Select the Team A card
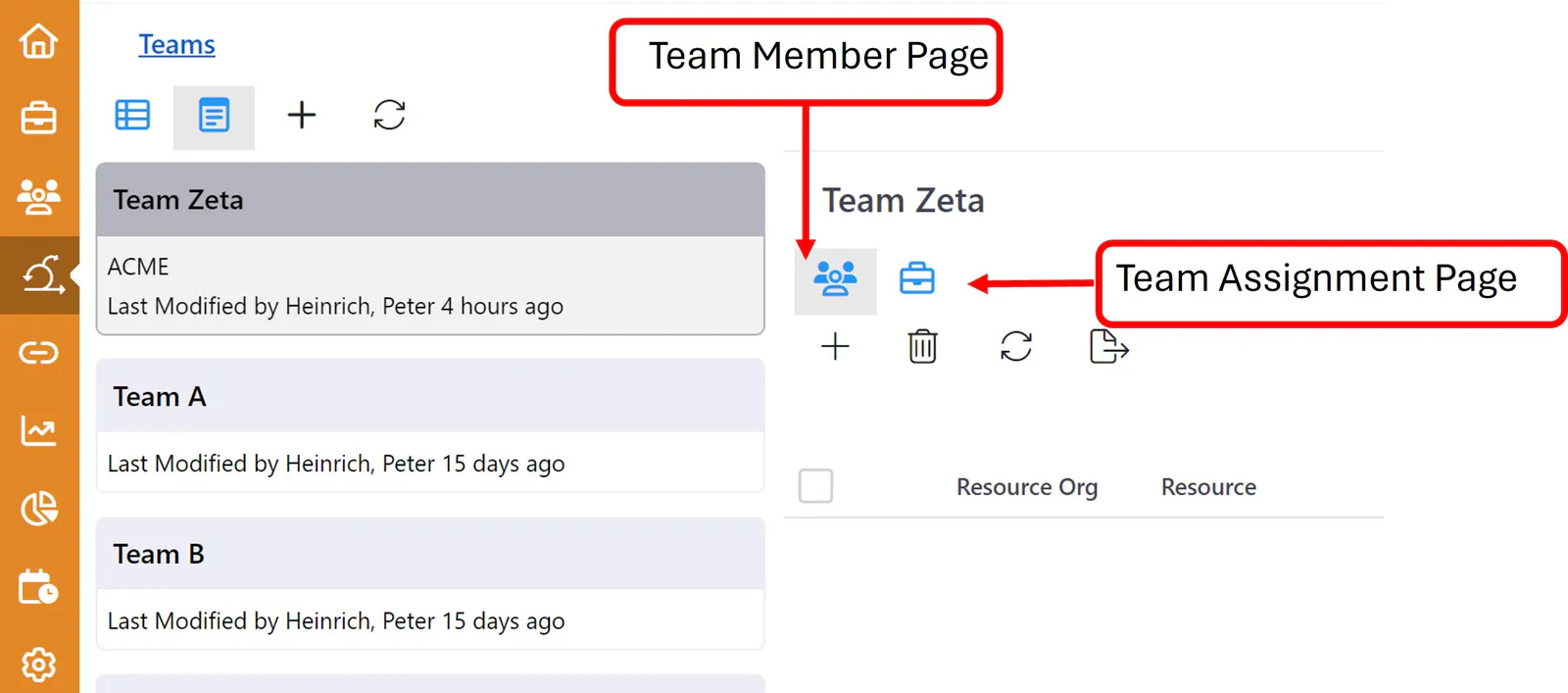The image size is (1568, 693). pyautogui.click(x=430, y=425)
